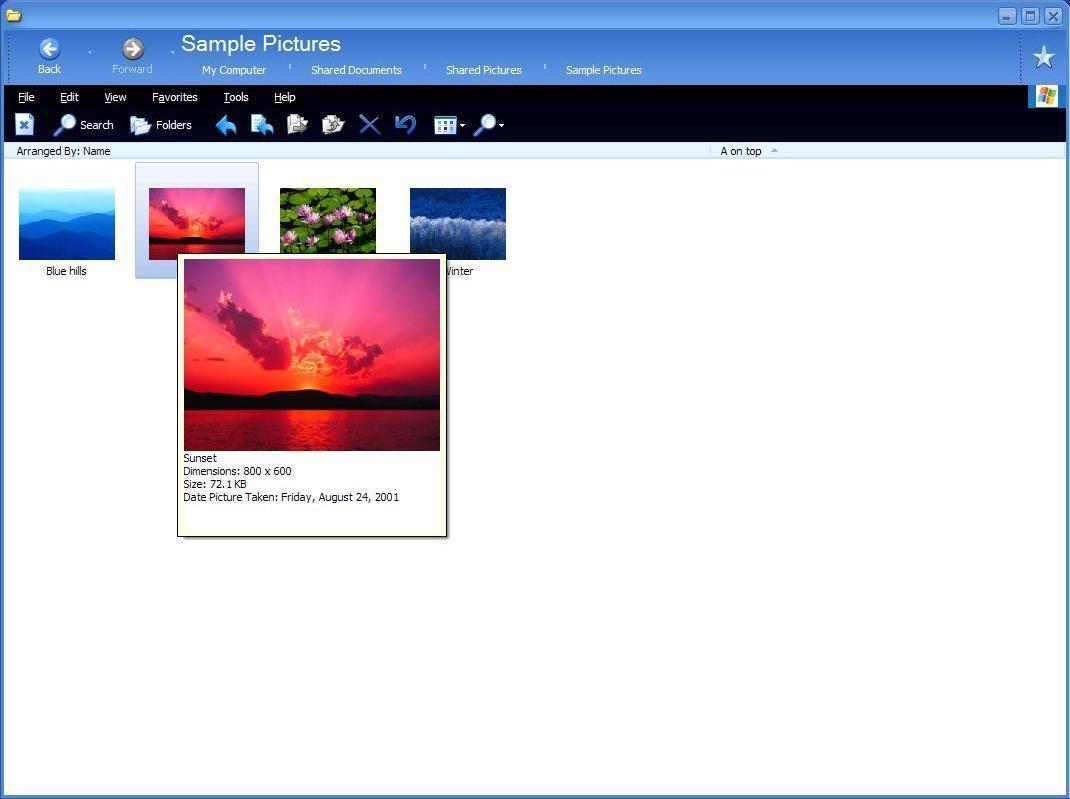Click the Copy To folder icon

pyautogui.click(x=333, y=125)
